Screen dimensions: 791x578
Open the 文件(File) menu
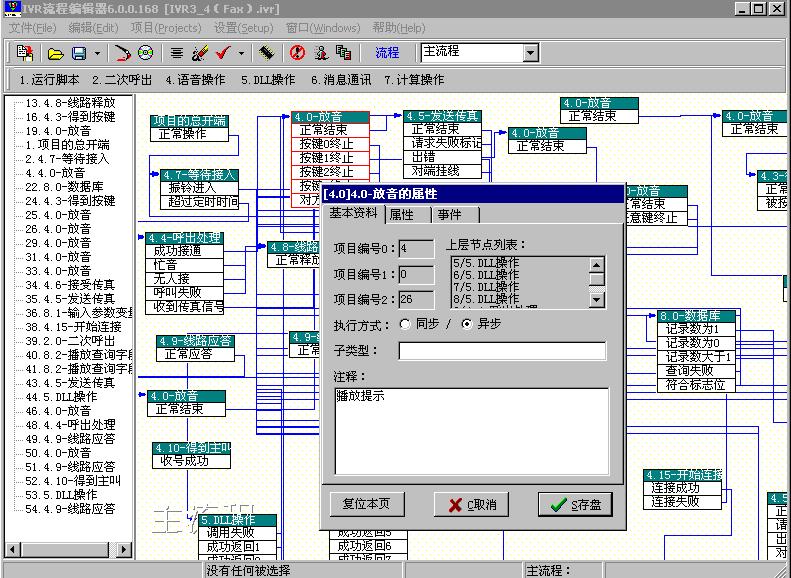(x=33, y=28)
